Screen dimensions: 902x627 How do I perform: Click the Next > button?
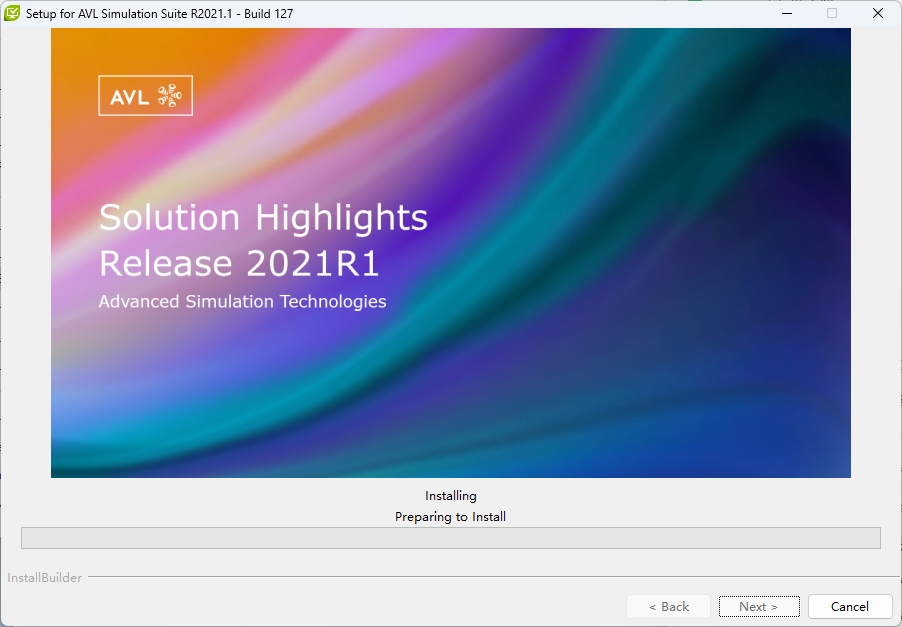[x=758, y=606]
